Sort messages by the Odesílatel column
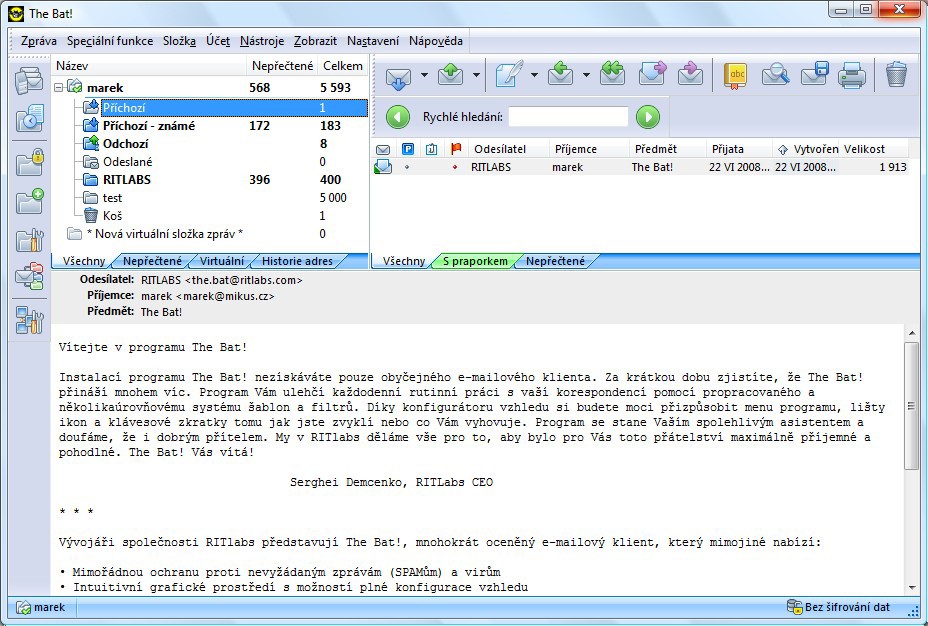 [x=500, y=149]
